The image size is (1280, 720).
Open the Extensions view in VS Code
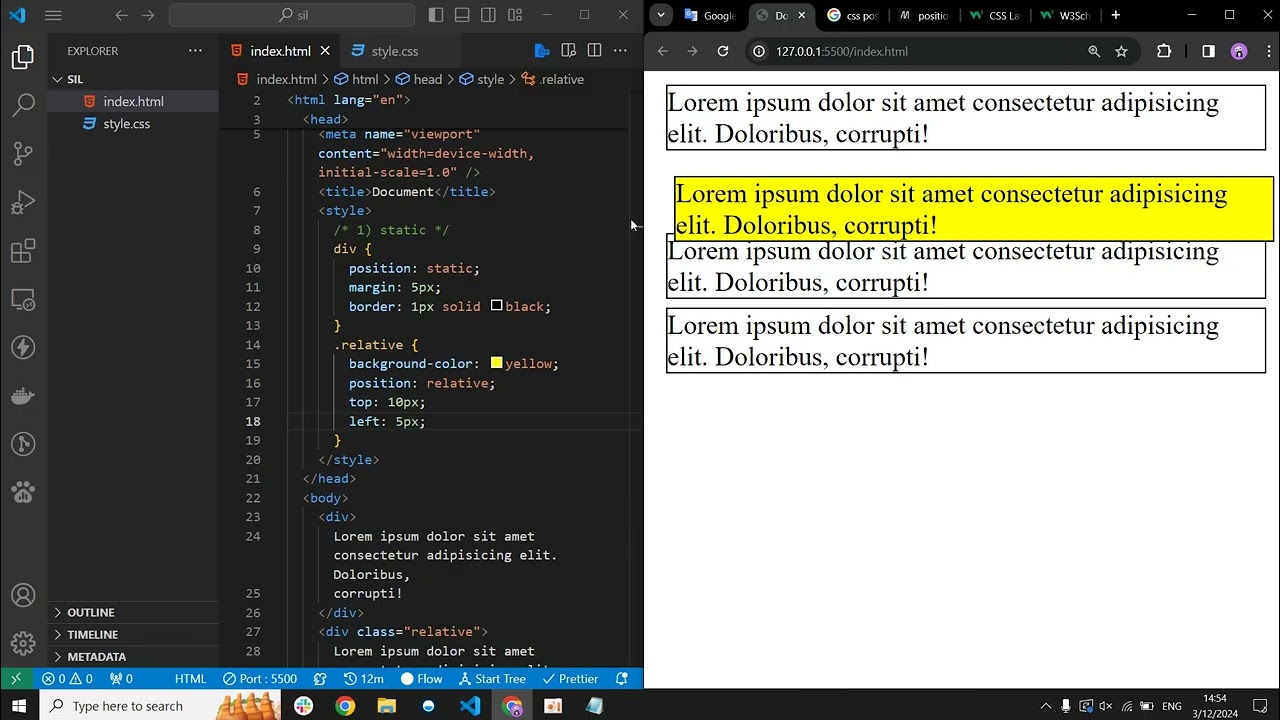[x=23, y=250]
